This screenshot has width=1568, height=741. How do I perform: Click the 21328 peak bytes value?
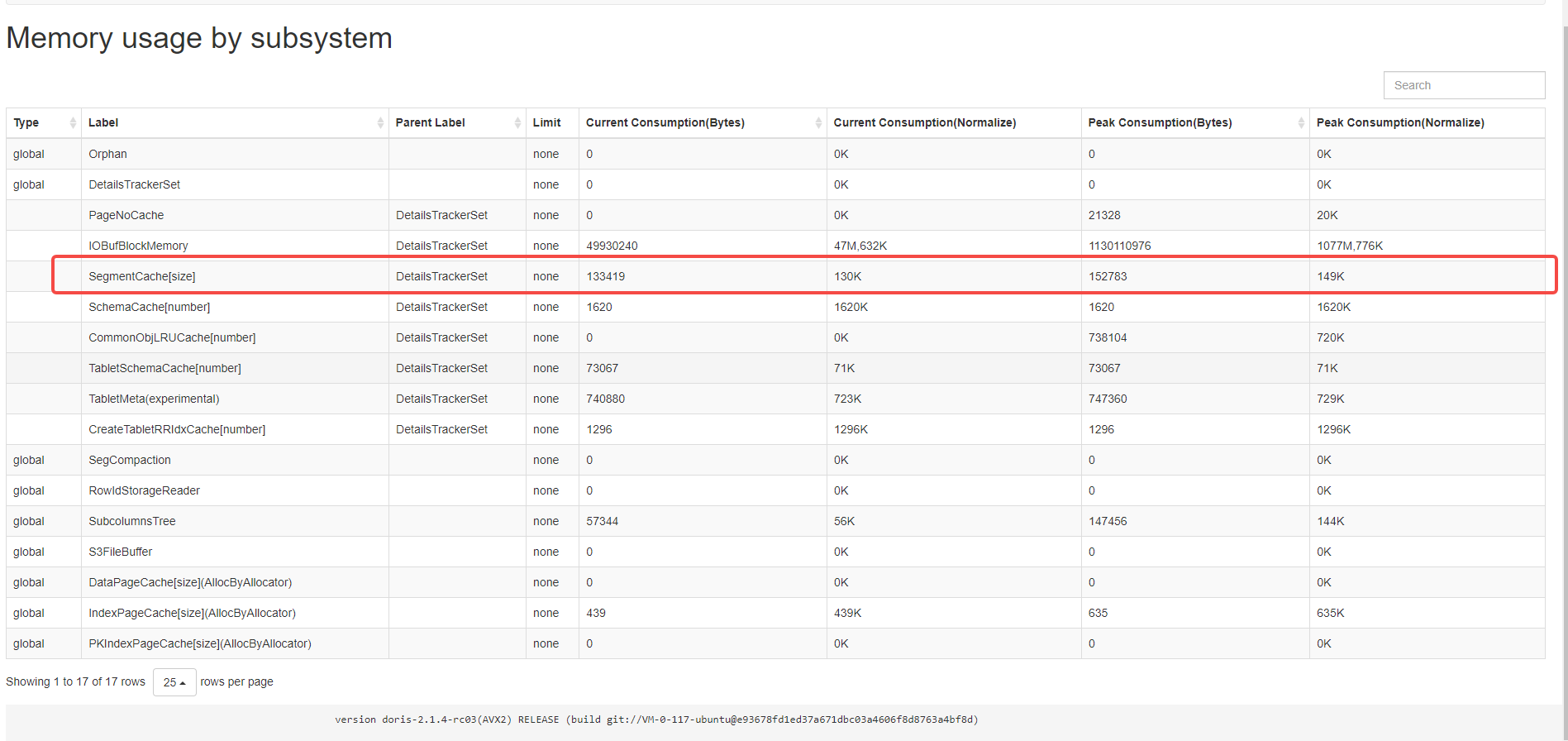[x=1104, y=215]
